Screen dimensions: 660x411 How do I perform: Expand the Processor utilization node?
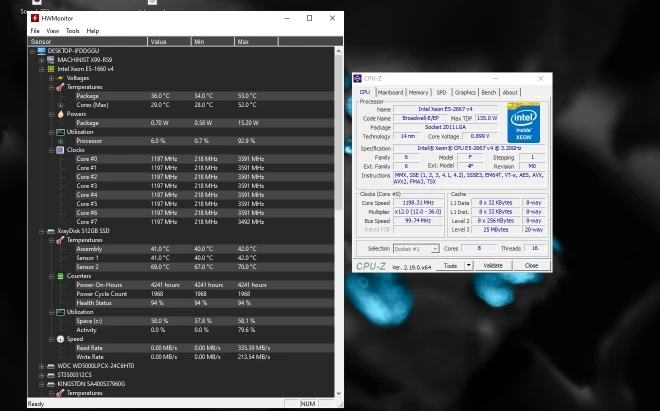click(60, 141)
